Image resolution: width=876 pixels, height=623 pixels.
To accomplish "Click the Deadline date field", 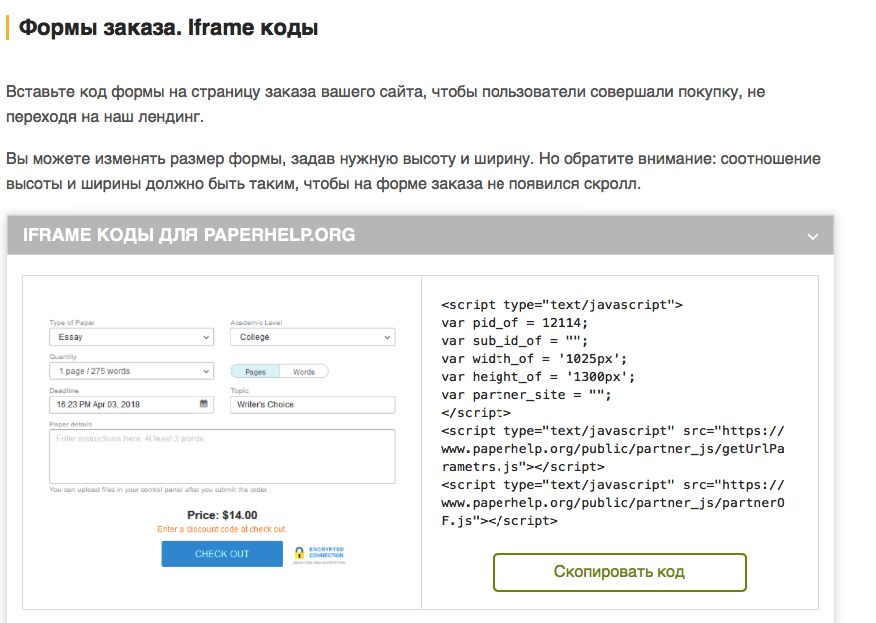I will pos(132,405).
